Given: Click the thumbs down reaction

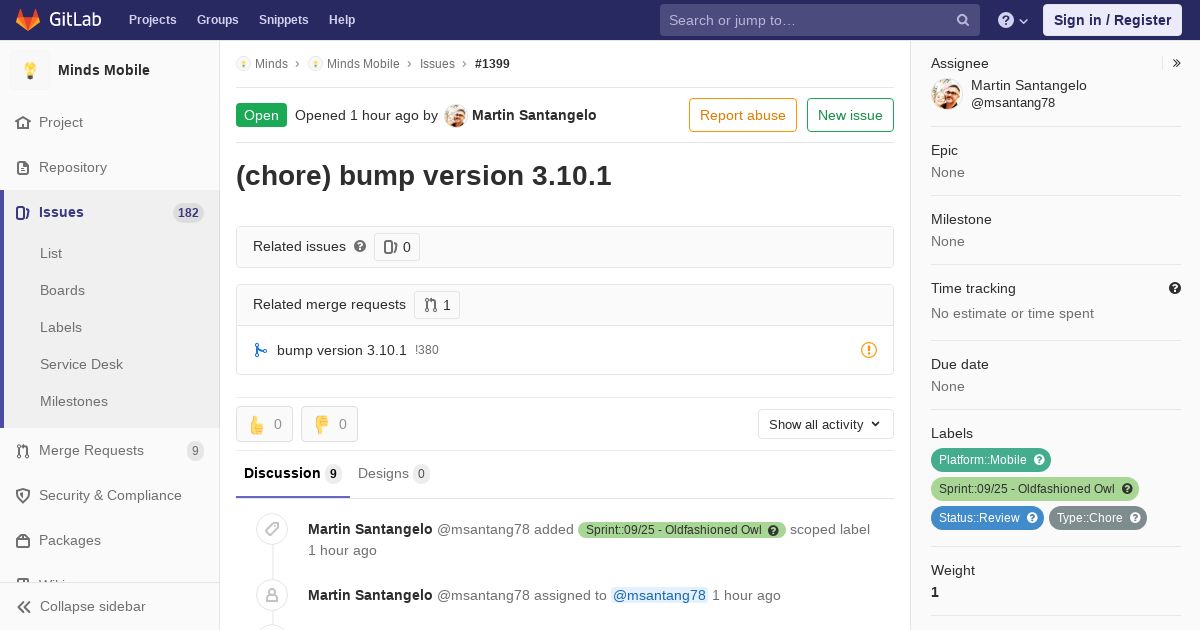Looking at the screenshot, I should [329, 424].
